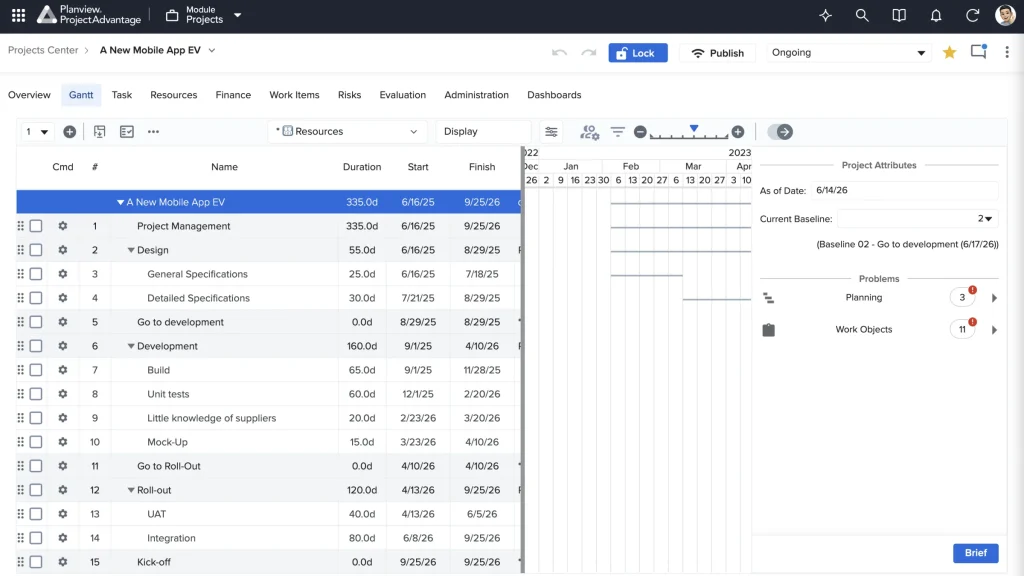
Task: Open the Risks tab
Action: pos(349,95)
